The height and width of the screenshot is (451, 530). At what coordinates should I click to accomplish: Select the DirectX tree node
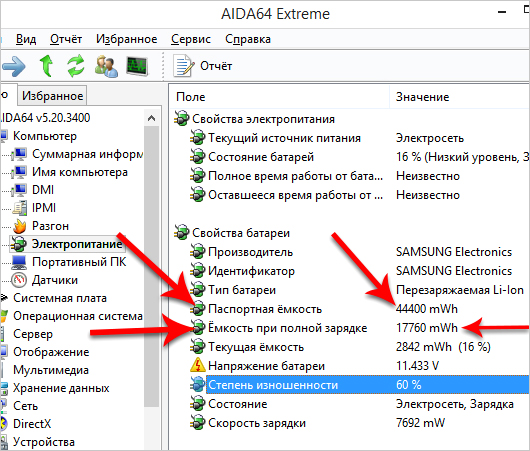32,424
